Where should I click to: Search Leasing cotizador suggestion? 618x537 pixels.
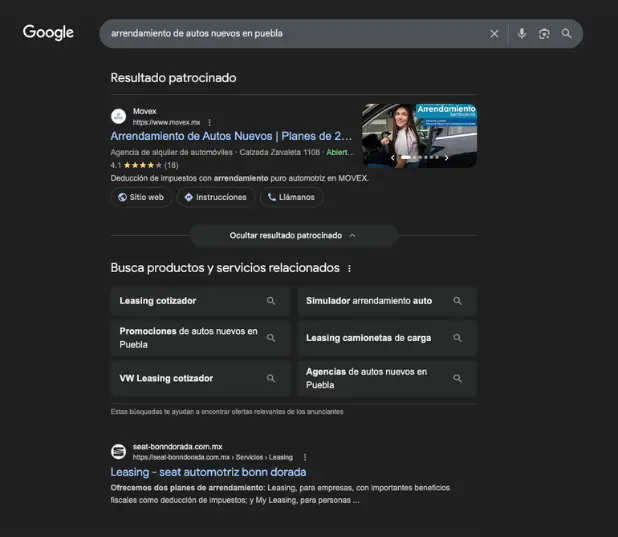point(200,301)
